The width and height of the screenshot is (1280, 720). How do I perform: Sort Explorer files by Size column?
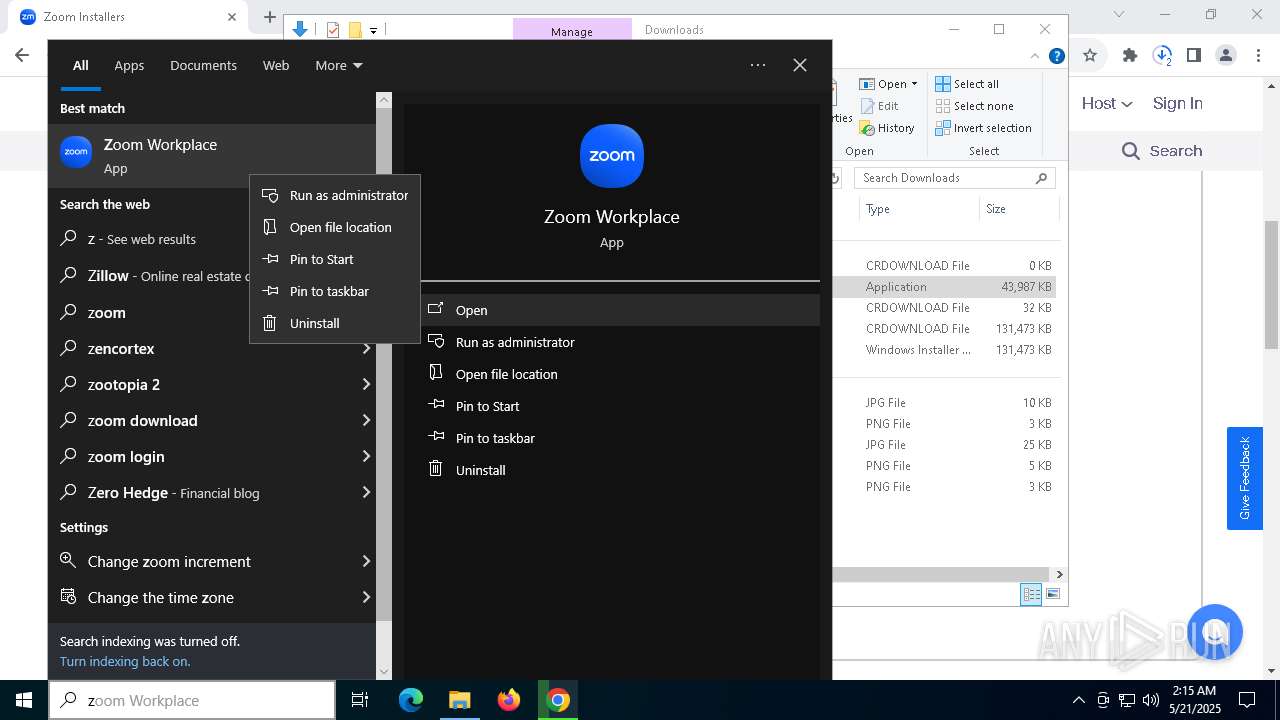coord(1018,209)
